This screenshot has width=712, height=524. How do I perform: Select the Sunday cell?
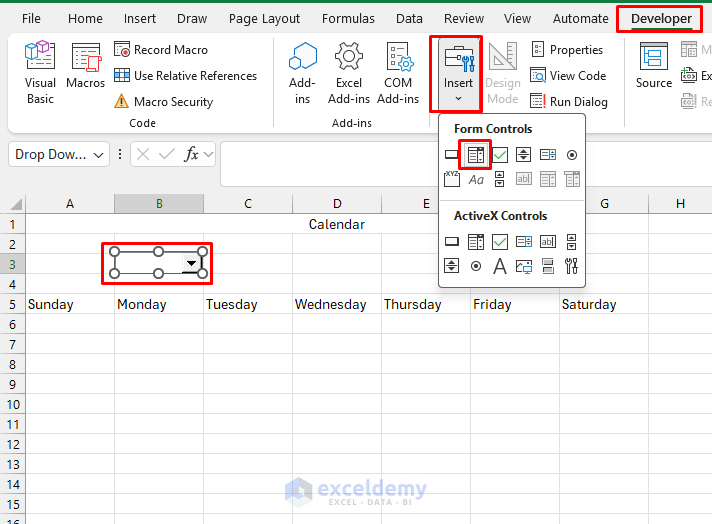coord(70,304)
